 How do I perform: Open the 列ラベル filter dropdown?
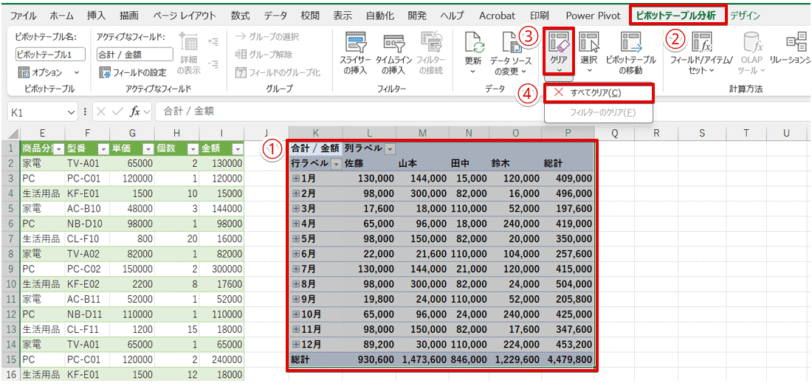point(389,149)
